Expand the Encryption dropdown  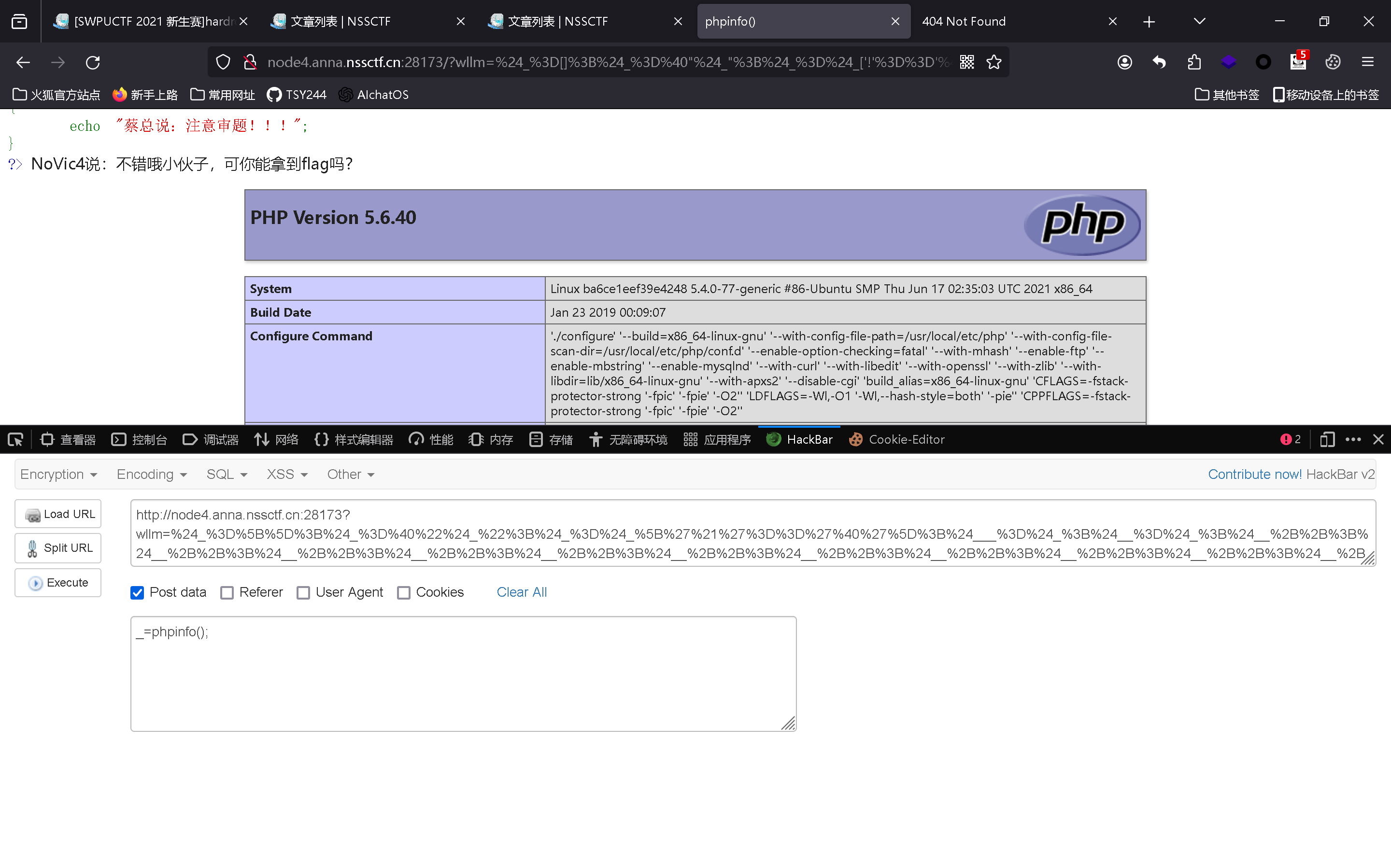(x=58, y=474)
